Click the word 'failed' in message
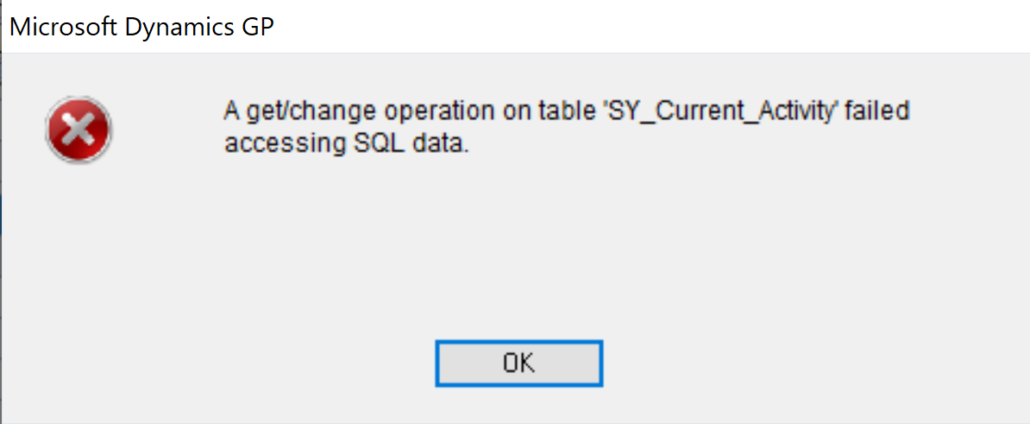 pos(876,111)
